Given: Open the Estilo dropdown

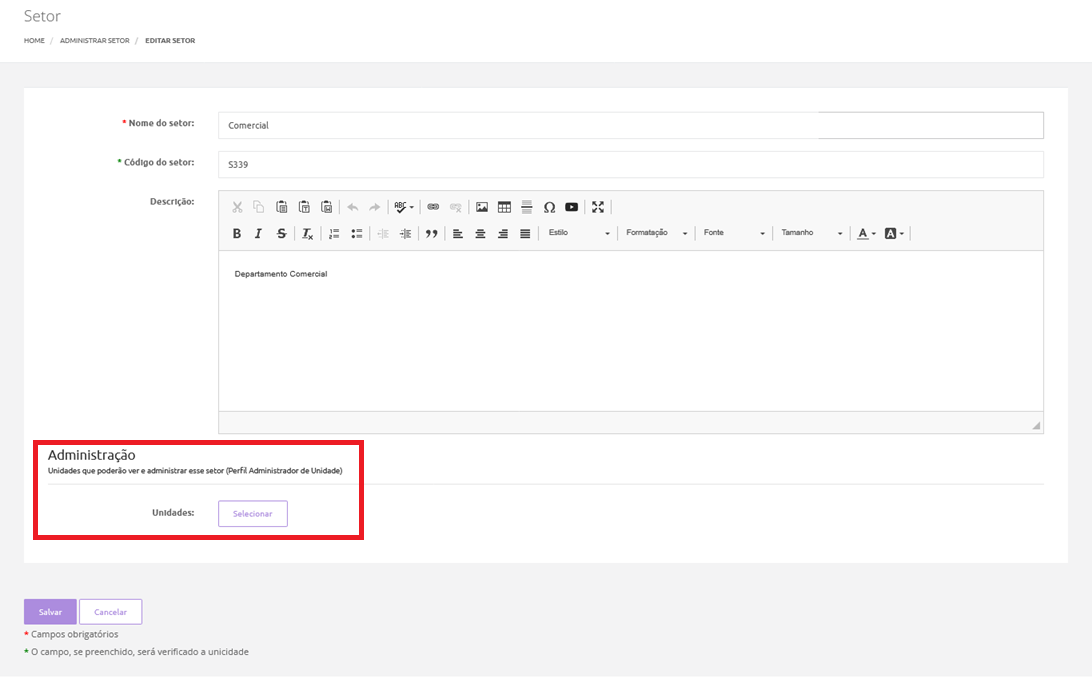Looking at the screenshot, I should tap(579, 233).
